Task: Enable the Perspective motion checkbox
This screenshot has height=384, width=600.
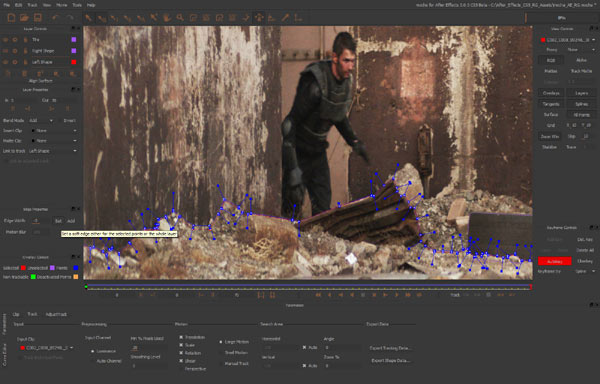Action: coord(181,369)
